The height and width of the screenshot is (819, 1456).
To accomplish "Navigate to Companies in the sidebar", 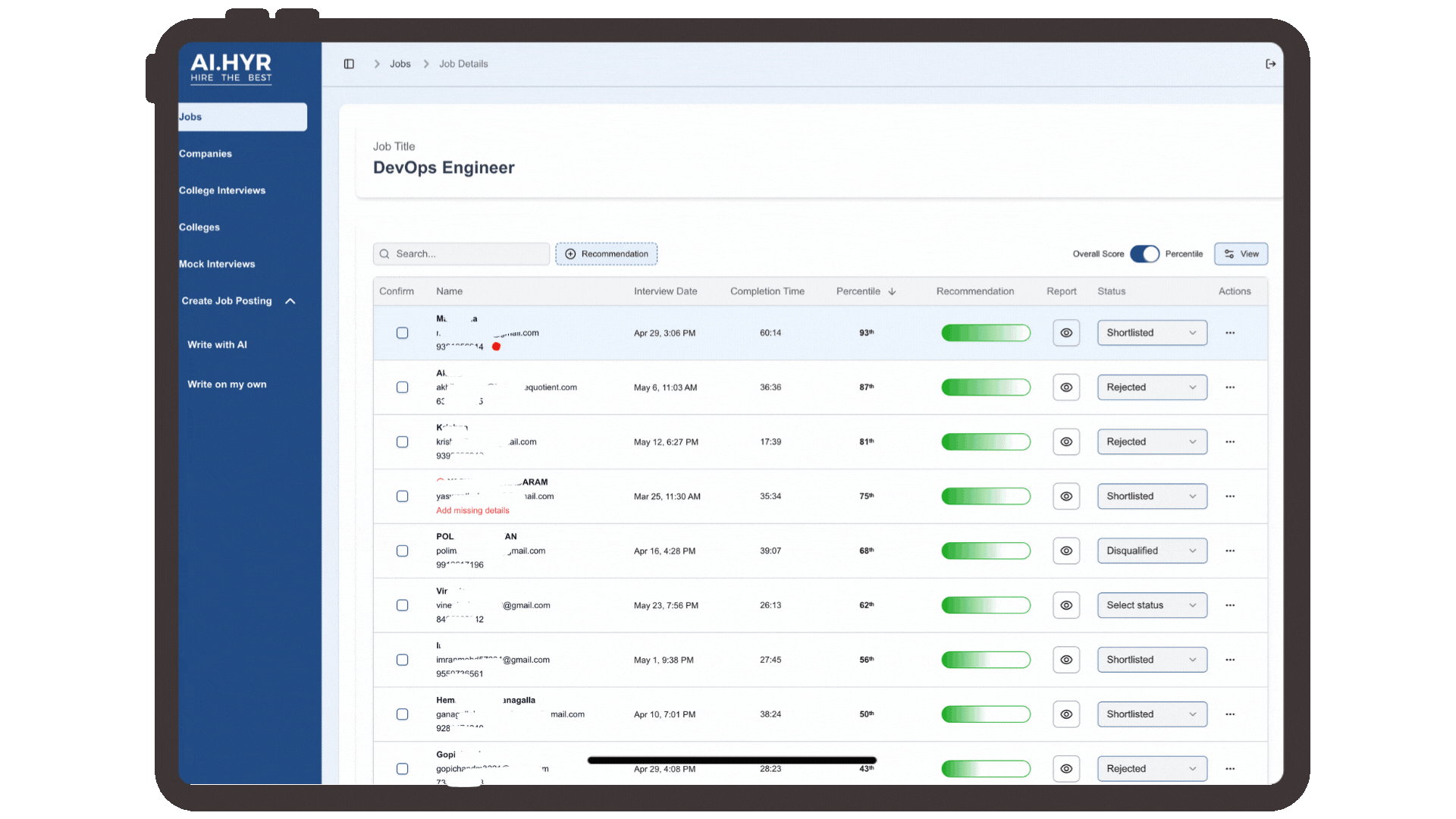I will tap(205, 153).
